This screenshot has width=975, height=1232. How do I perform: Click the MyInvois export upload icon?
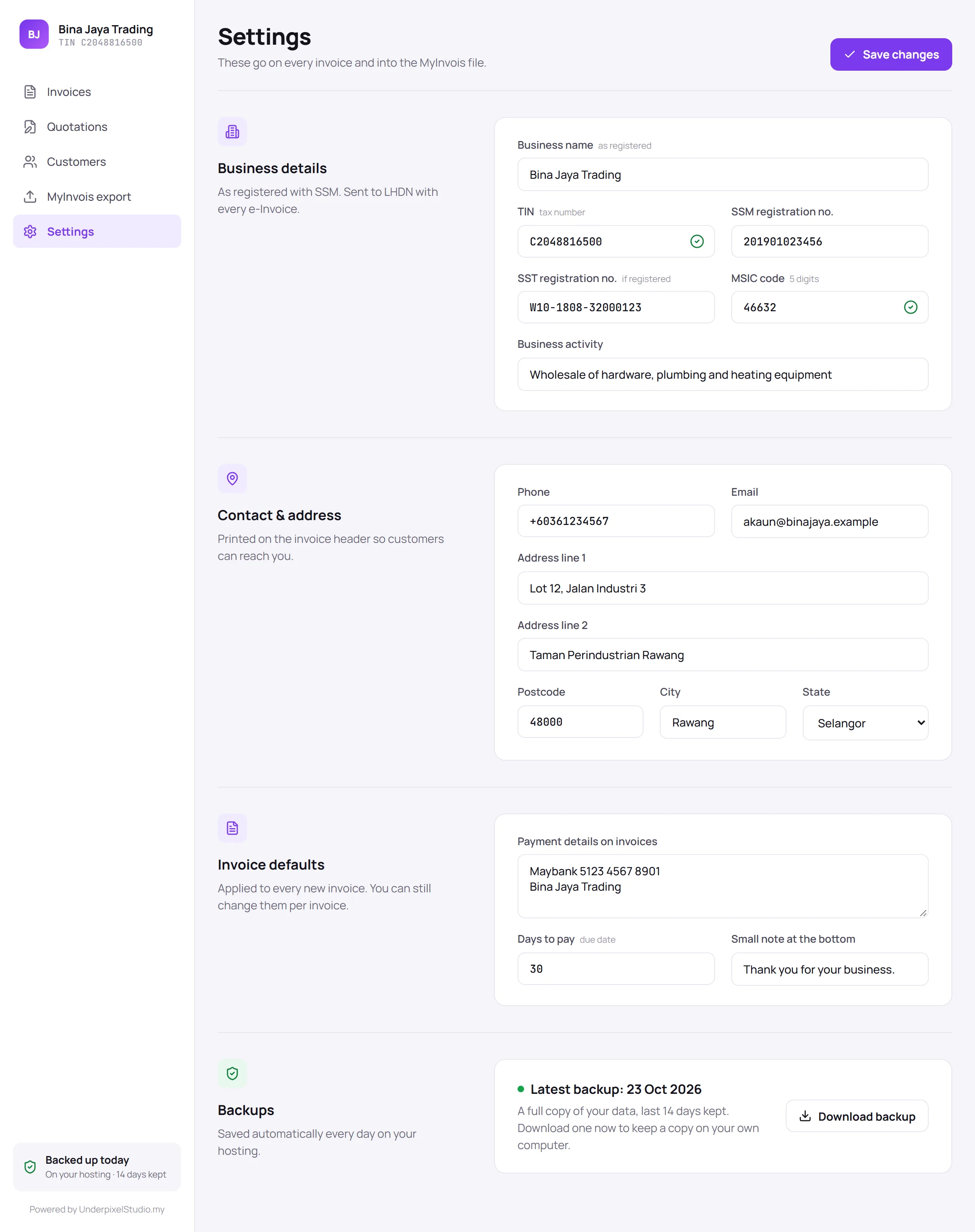pyautogui.click(x=30, y=196)
